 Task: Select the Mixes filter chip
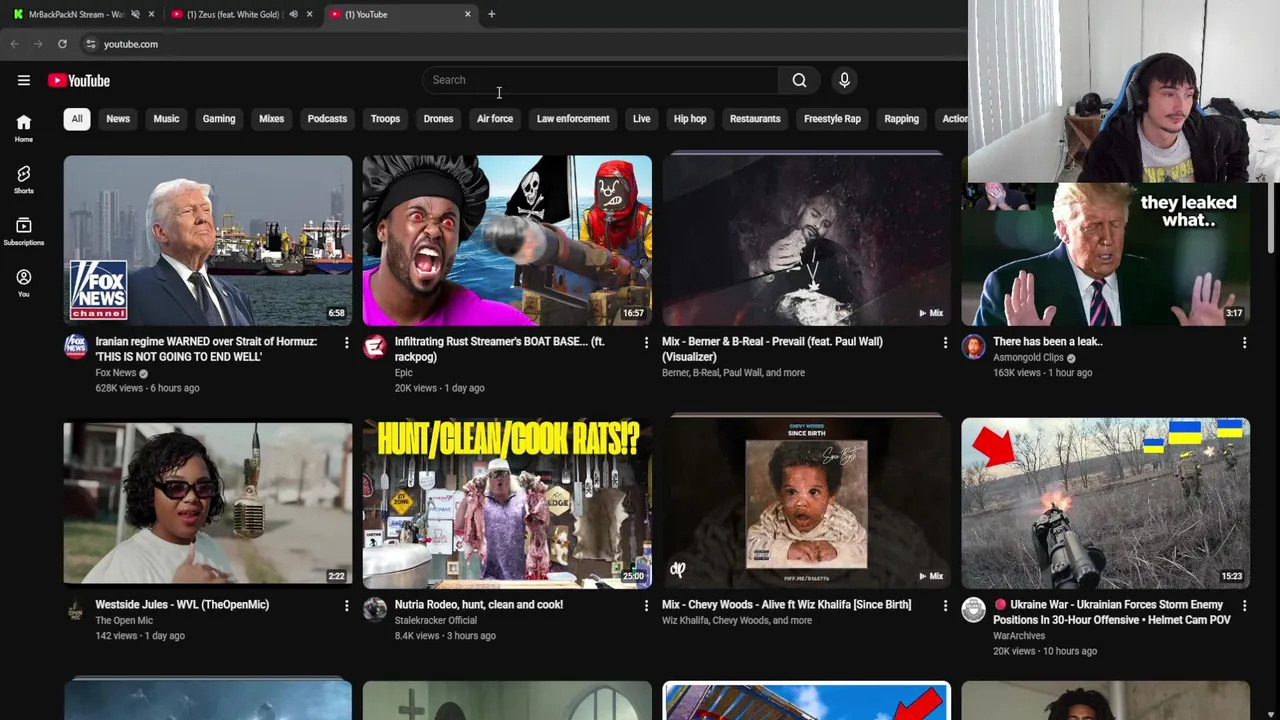coord(272,119)
